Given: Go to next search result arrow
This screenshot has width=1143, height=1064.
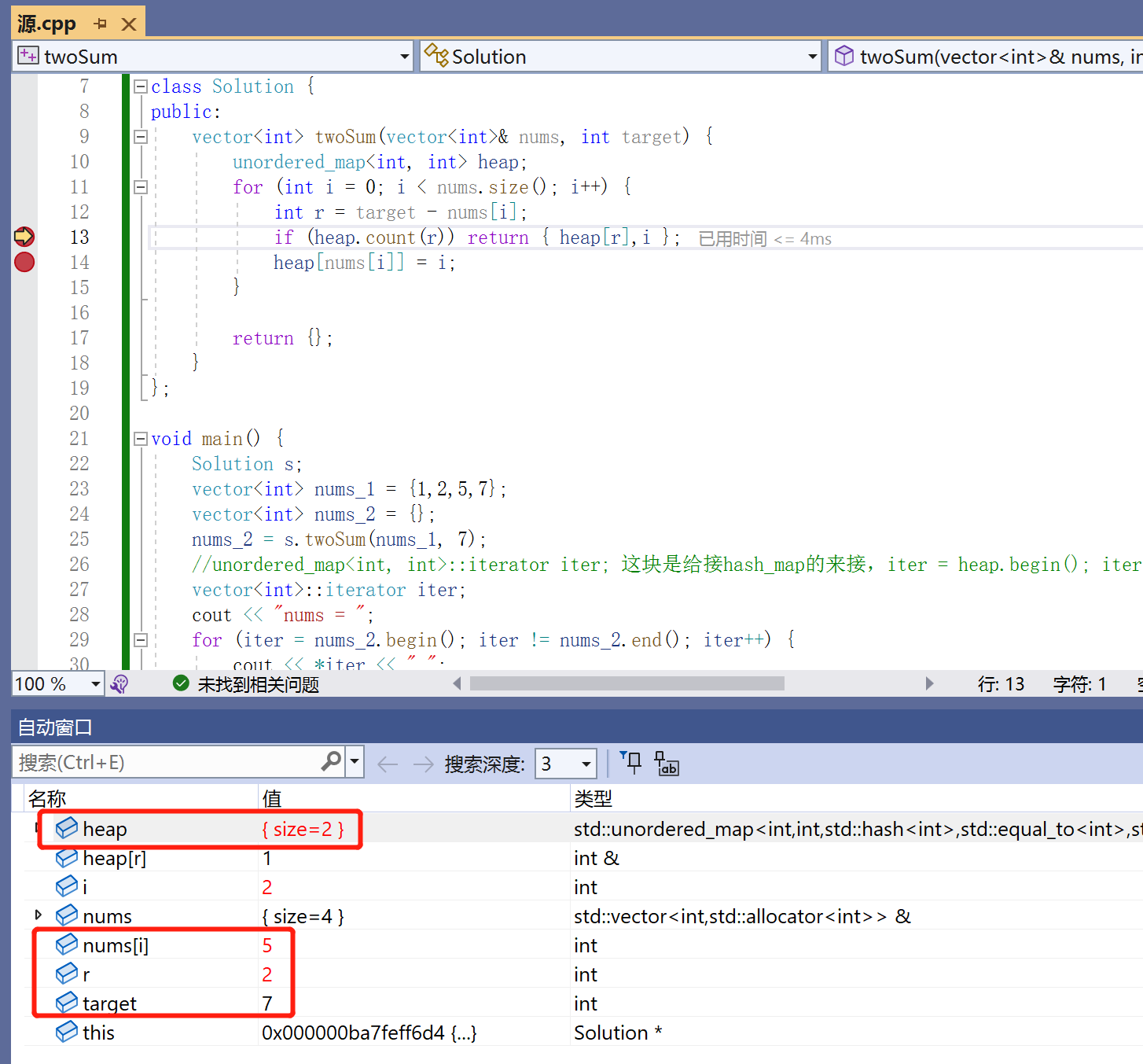Looking at the screenshot, I should [x=423, y=764].
